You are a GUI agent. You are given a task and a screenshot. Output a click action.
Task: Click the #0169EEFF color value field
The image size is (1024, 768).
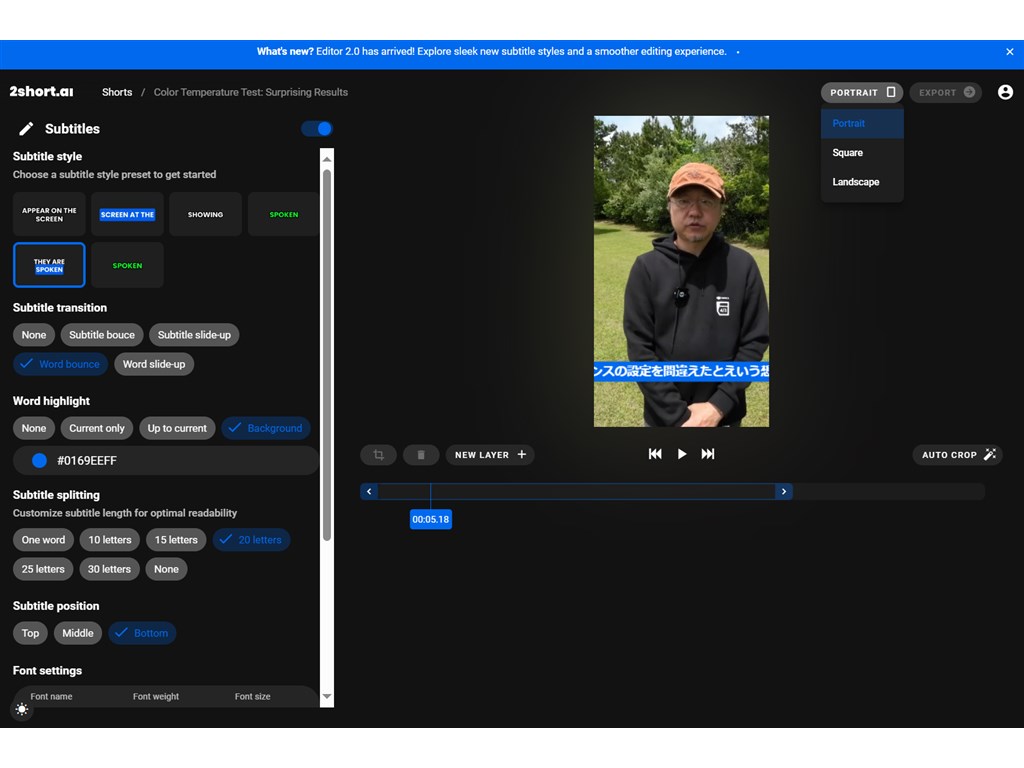click(x=167, y=460)
